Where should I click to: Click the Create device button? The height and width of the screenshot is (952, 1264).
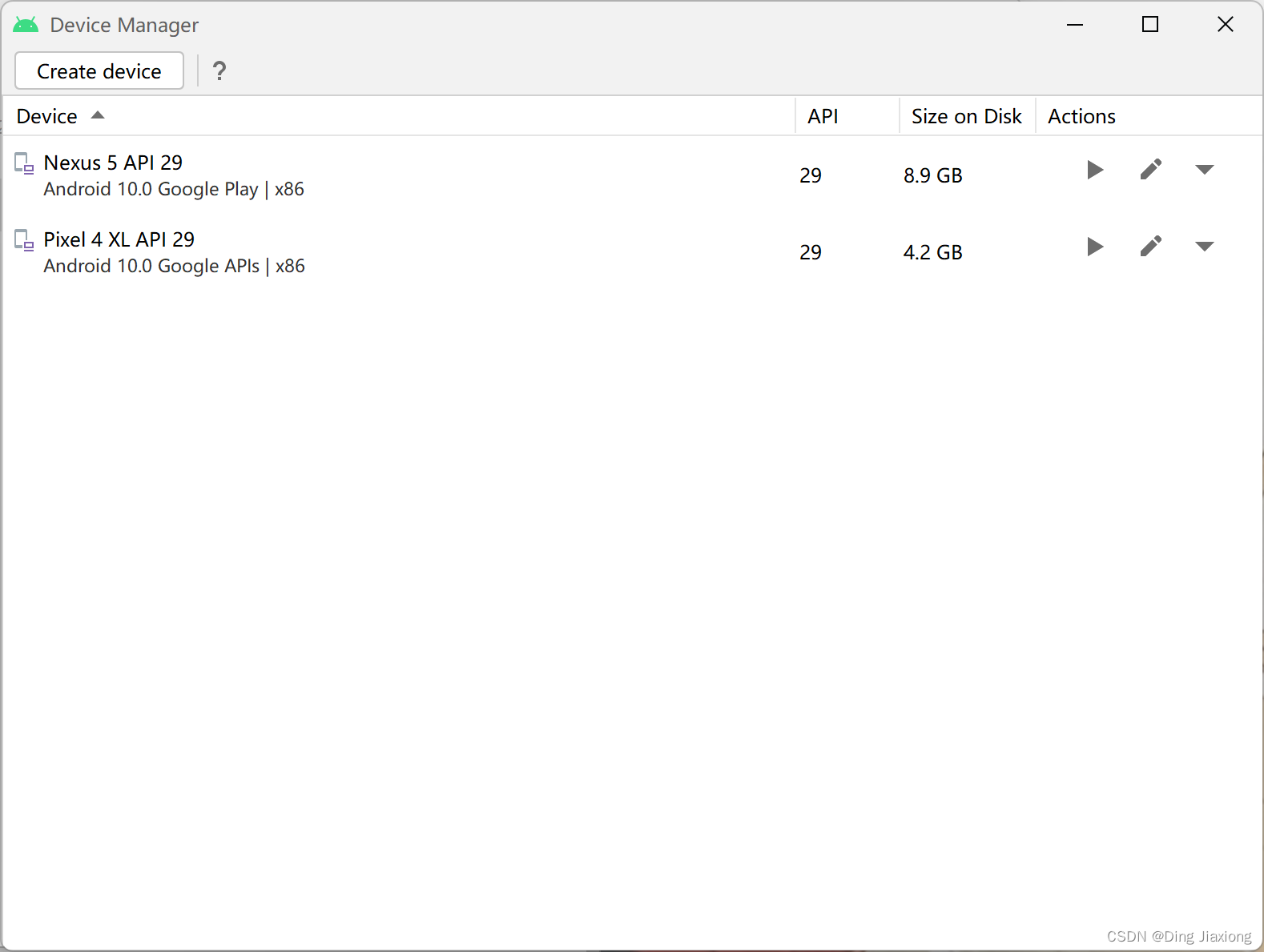click(99, 71)
